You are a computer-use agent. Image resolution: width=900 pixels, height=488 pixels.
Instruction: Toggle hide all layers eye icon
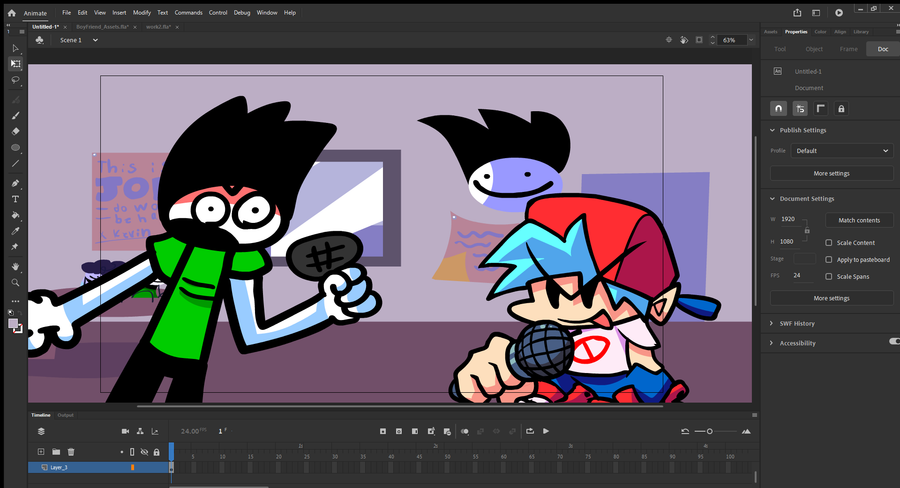[x=144, y=452]
